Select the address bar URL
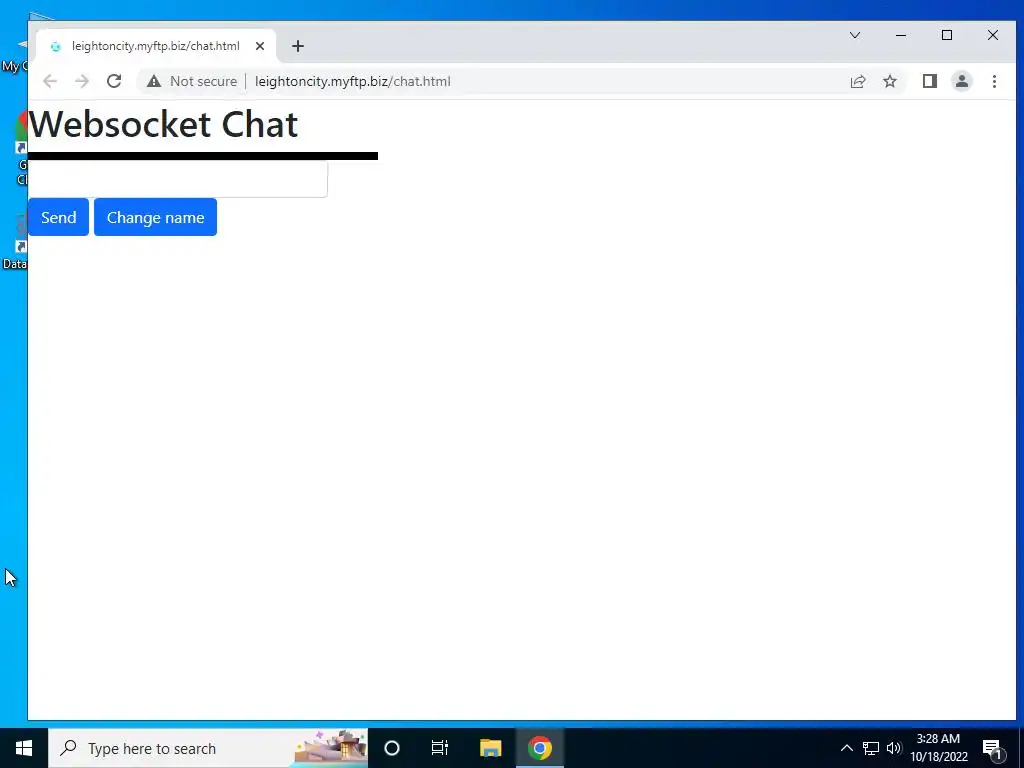1024x768 pixels. pyautogui.click(x=353, y=81)
